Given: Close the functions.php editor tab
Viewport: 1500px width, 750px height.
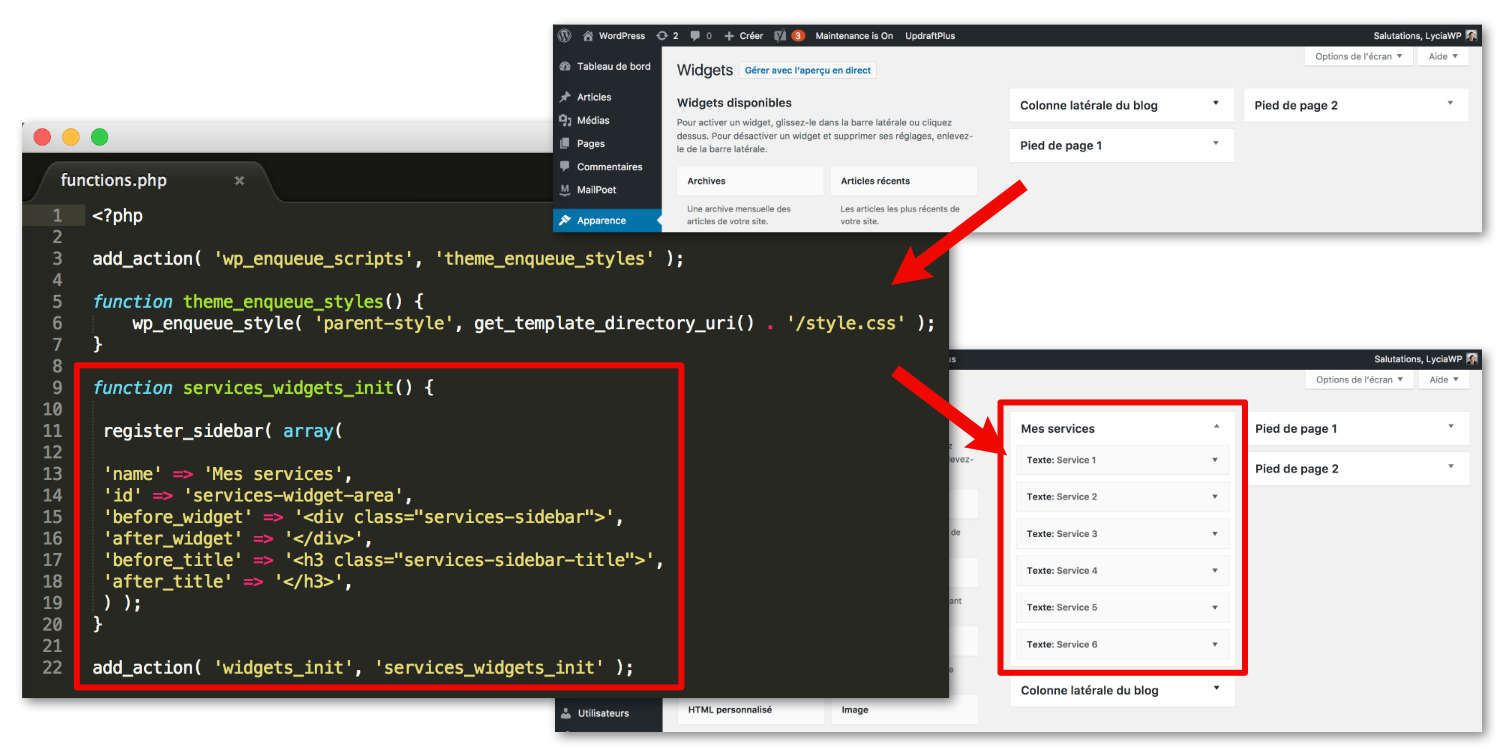Looking at the screenshot, I should tap(239, 181).
